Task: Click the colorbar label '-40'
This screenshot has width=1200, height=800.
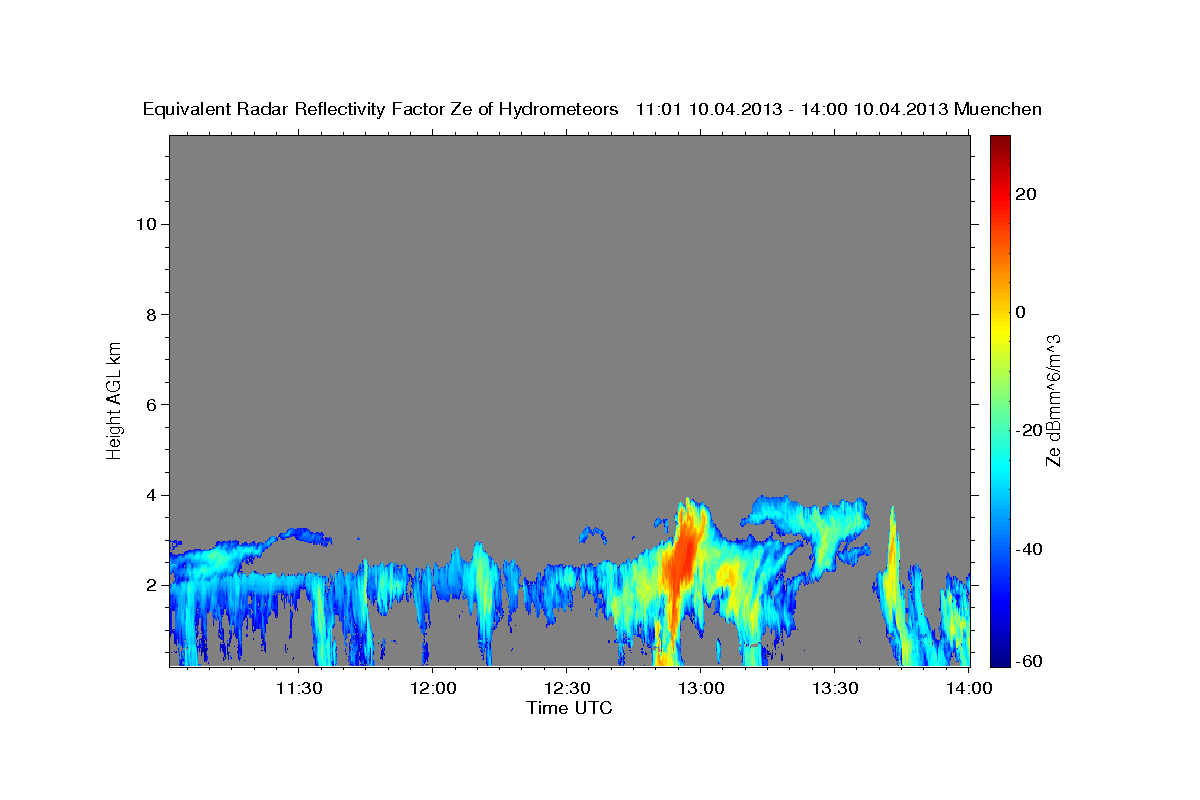Action: pos(1029,548)
